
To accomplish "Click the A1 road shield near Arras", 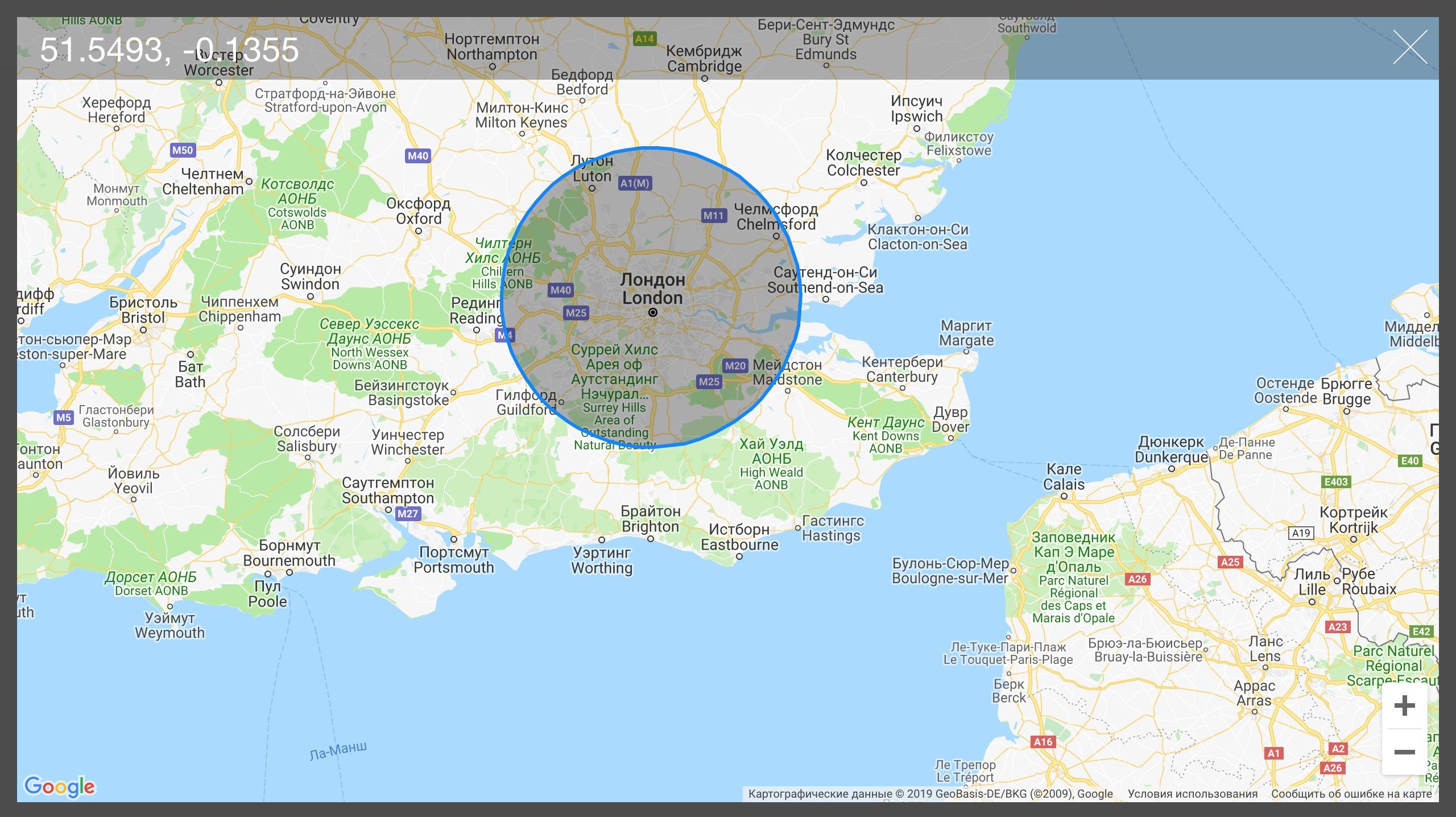I will click(x=1273, y=753).
